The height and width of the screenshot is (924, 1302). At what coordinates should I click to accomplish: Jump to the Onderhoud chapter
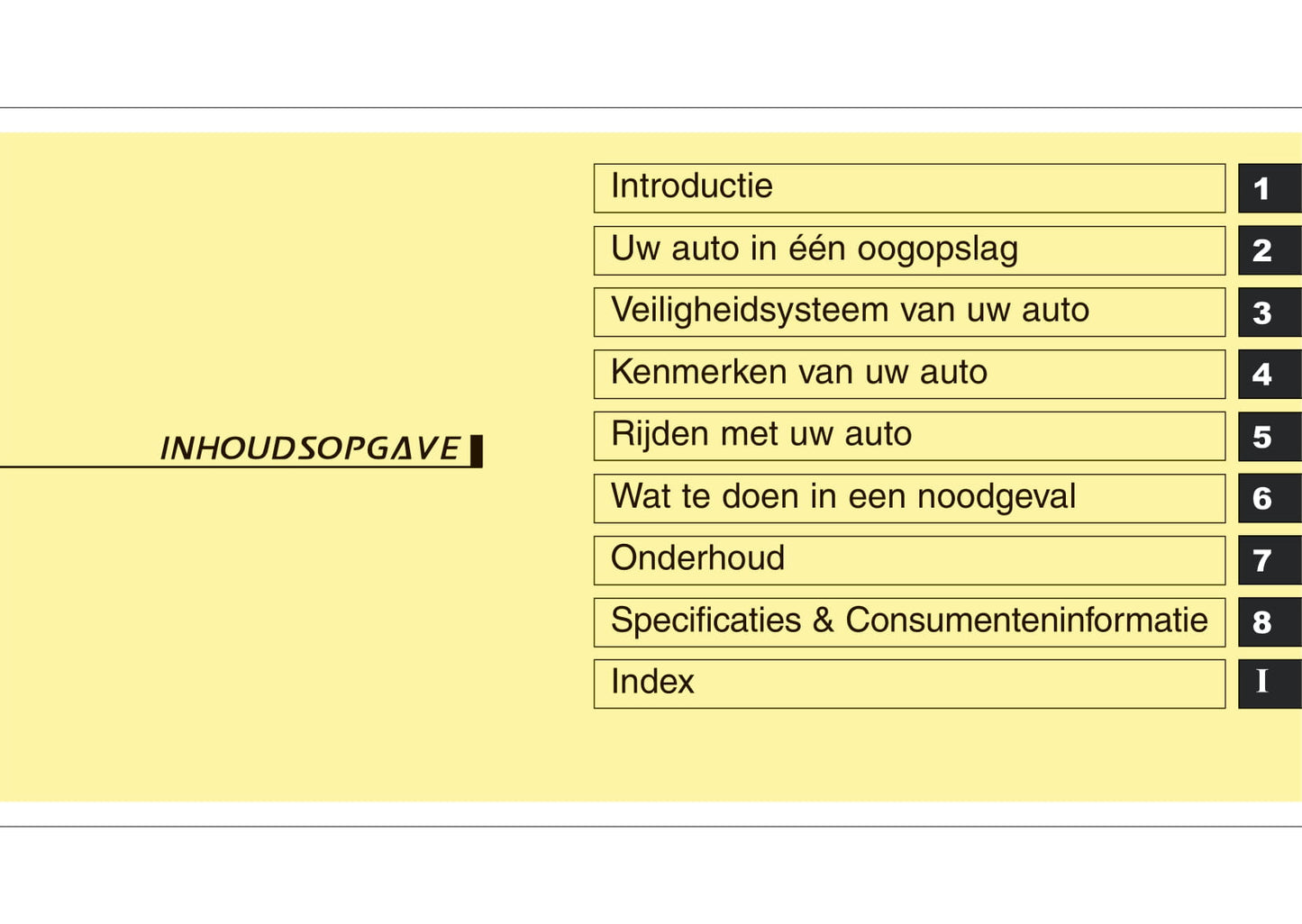[908, 560]
